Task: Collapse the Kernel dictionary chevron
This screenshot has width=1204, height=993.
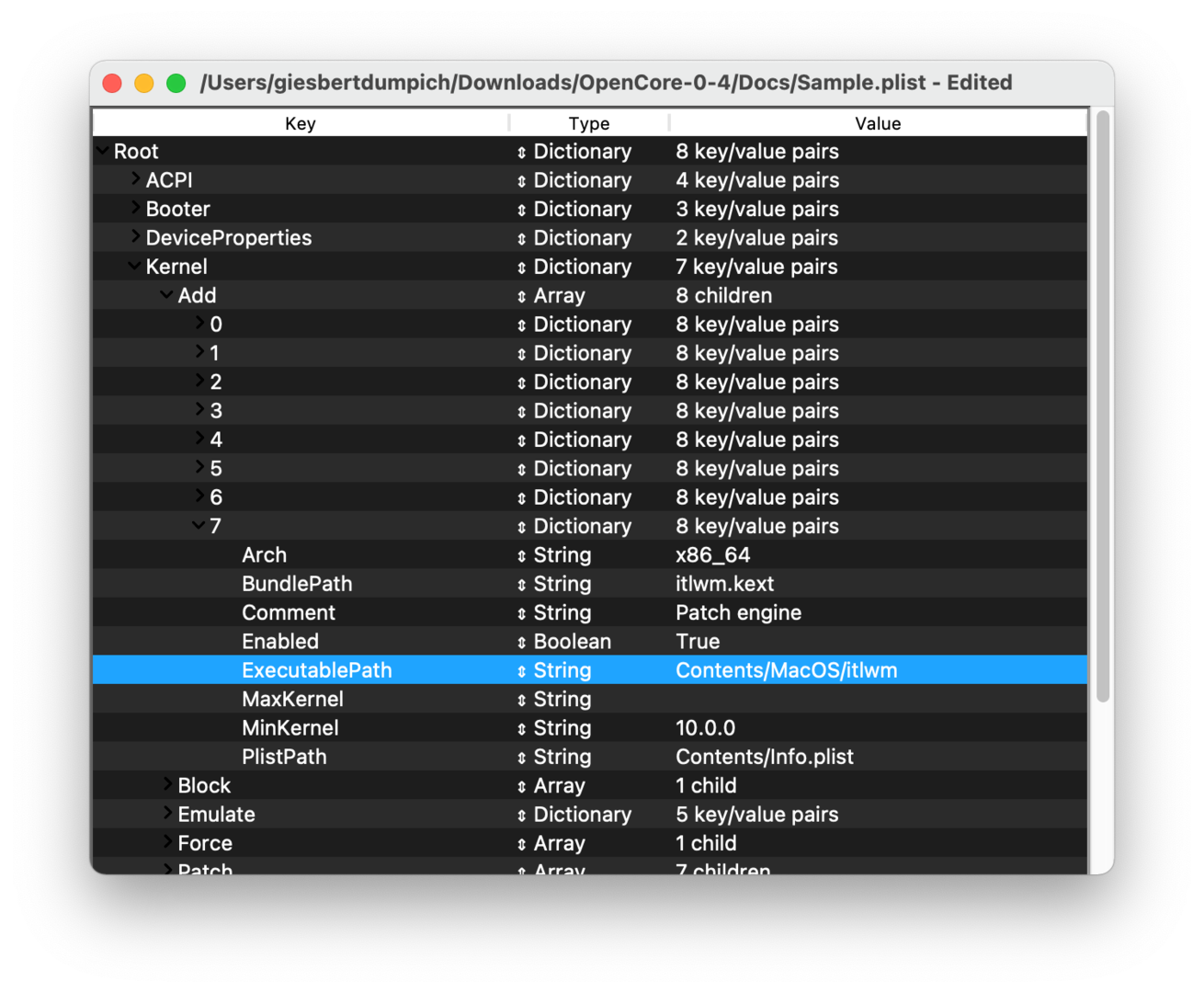Action: pos(135,267)
